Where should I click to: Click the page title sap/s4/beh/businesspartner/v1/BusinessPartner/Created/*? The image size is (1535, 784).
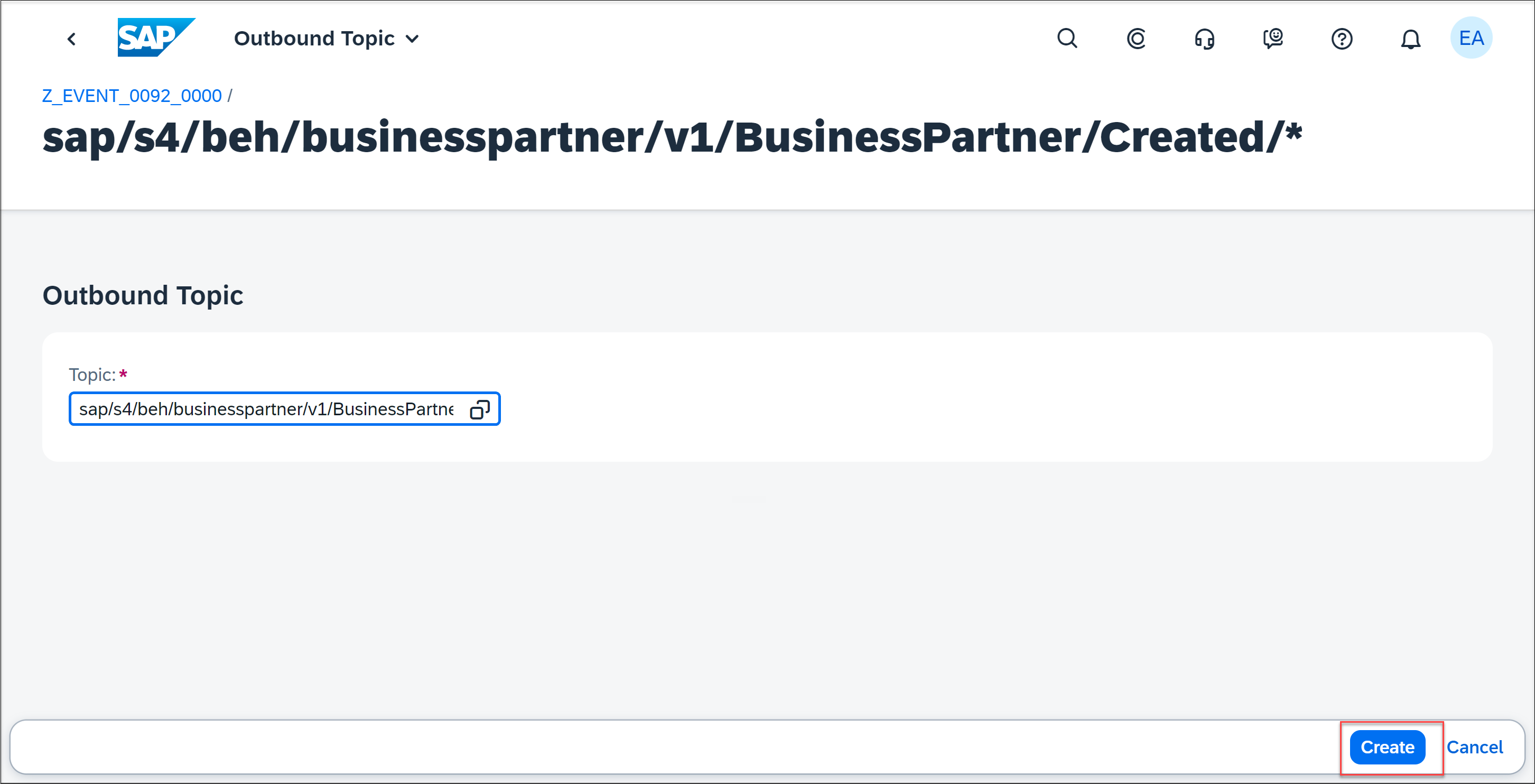click(x=672, y=137)
